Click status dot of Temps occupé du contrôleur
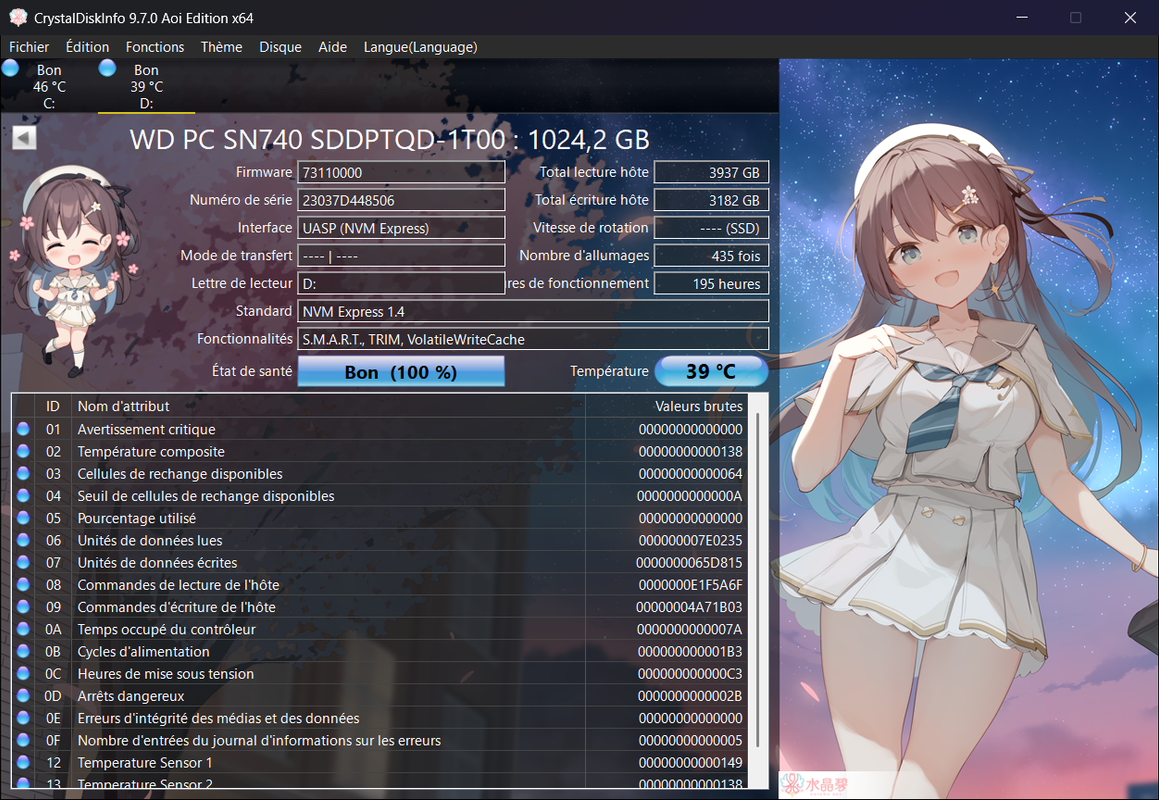This screenshot has height=800, width=1159. 23,628
